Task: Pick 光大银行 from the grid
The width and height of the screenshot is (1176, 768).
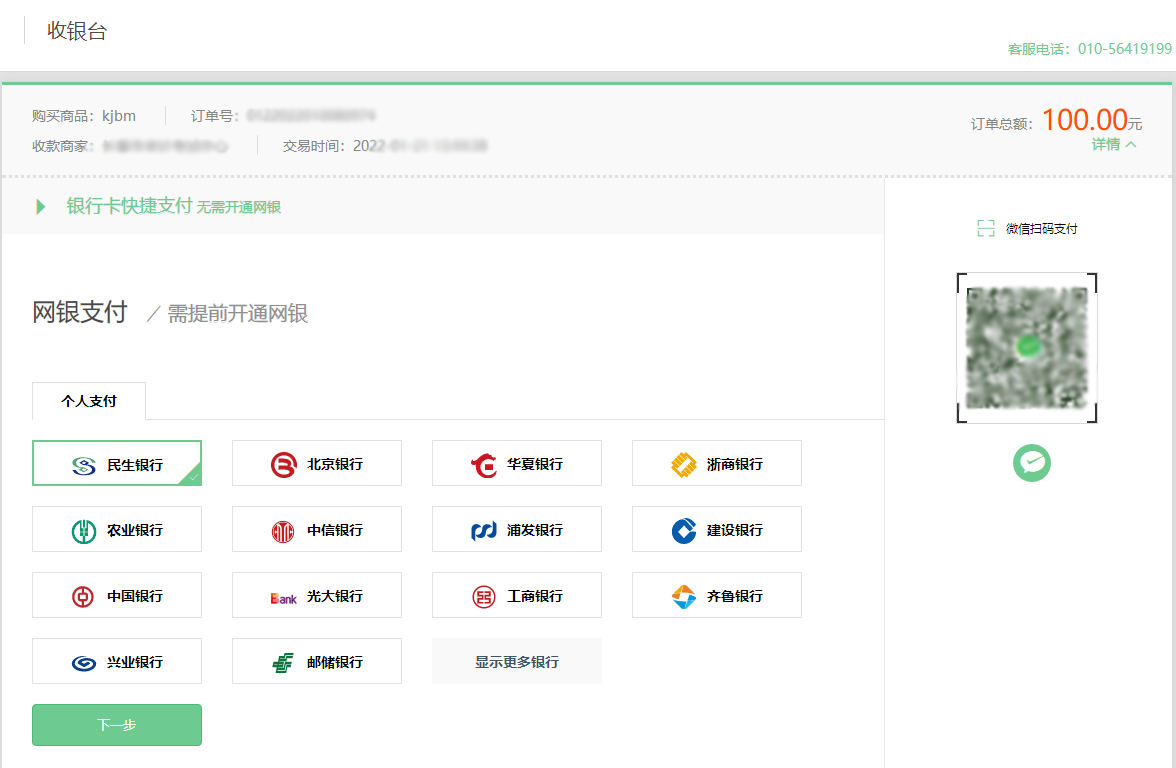Action: coord(317,595)
